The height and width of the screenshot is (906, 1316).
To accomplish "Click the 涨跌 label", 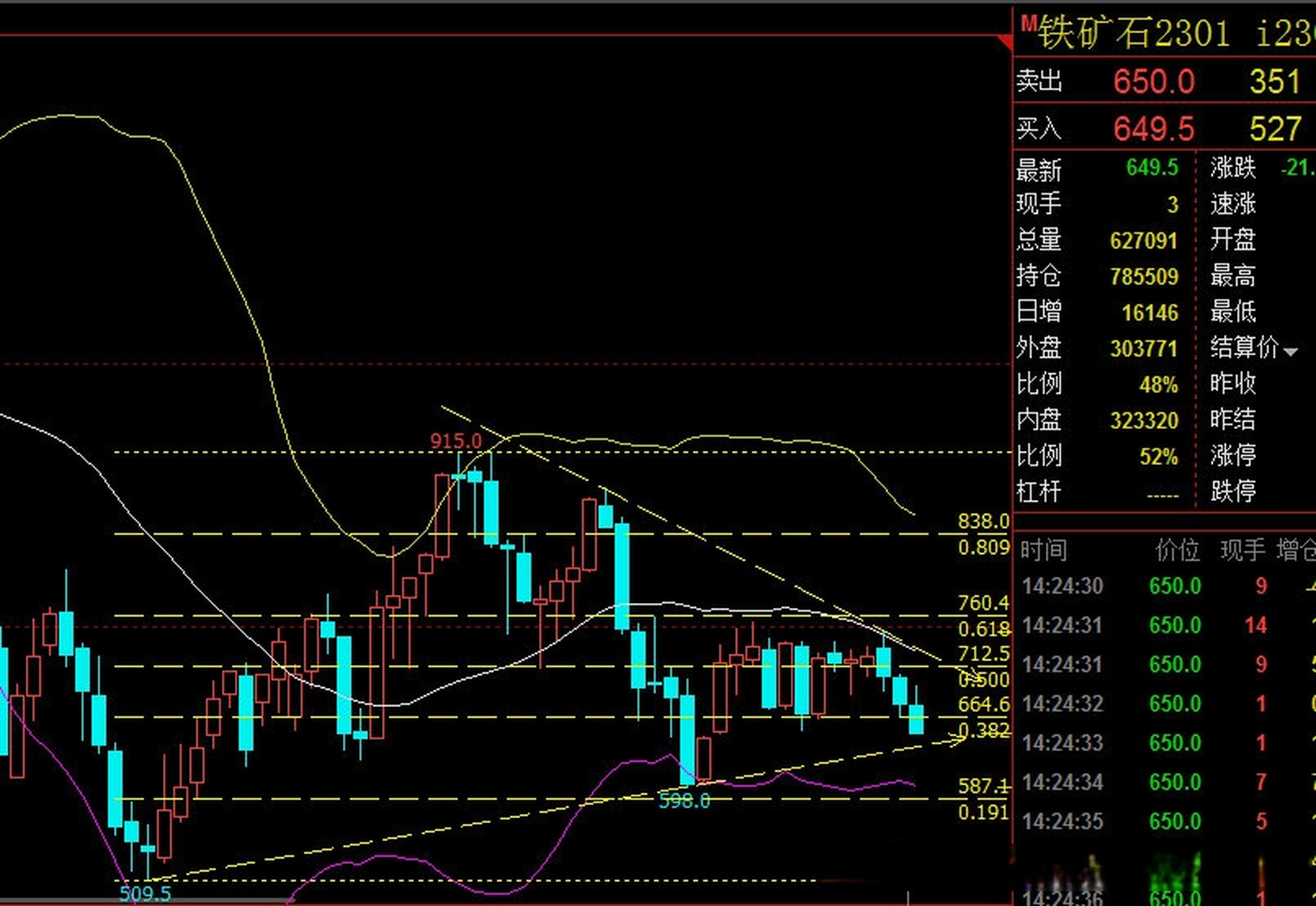I will coord(1233,168).
